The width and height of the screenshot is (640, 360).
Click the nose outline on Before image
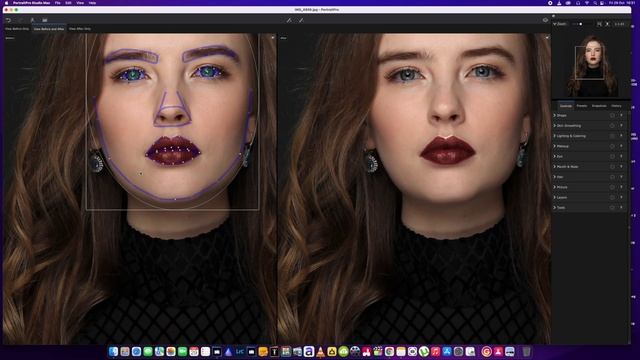(x=172, y=109)
